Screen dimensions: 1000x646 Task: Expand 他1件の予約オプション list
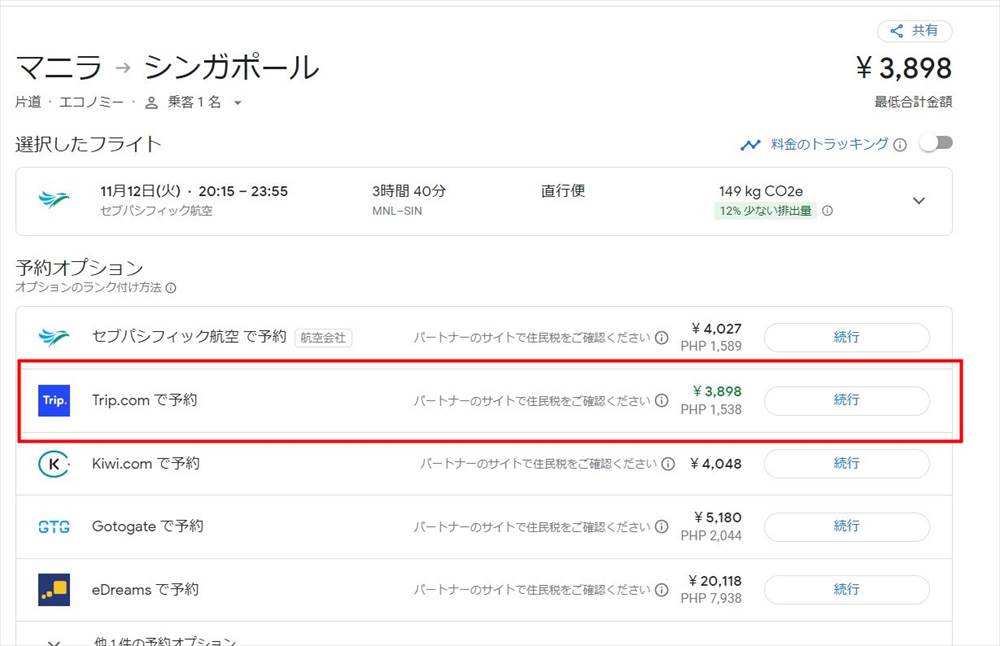54,640
